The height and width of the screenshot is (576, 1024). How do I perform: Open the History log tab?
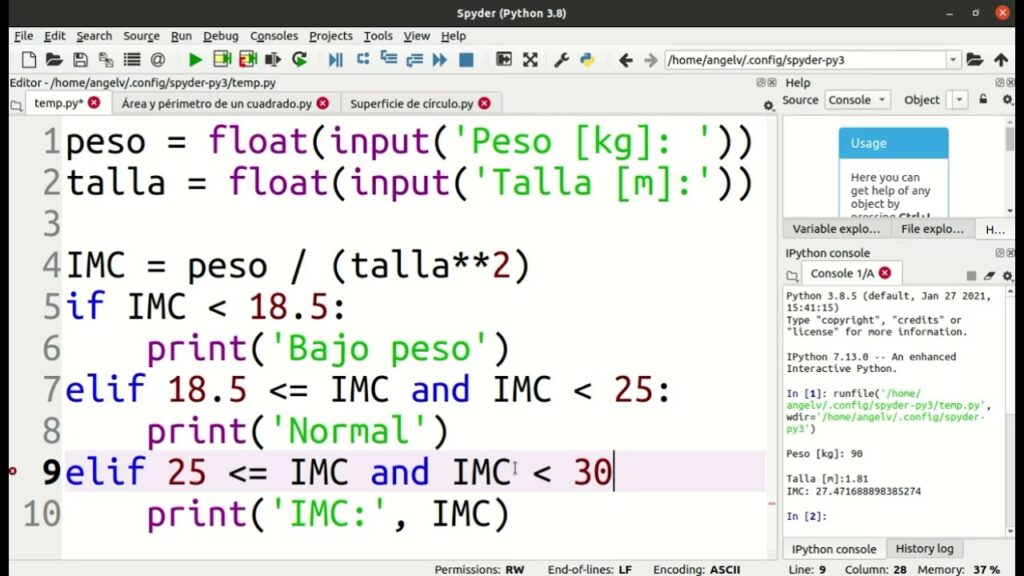(923, 549)
